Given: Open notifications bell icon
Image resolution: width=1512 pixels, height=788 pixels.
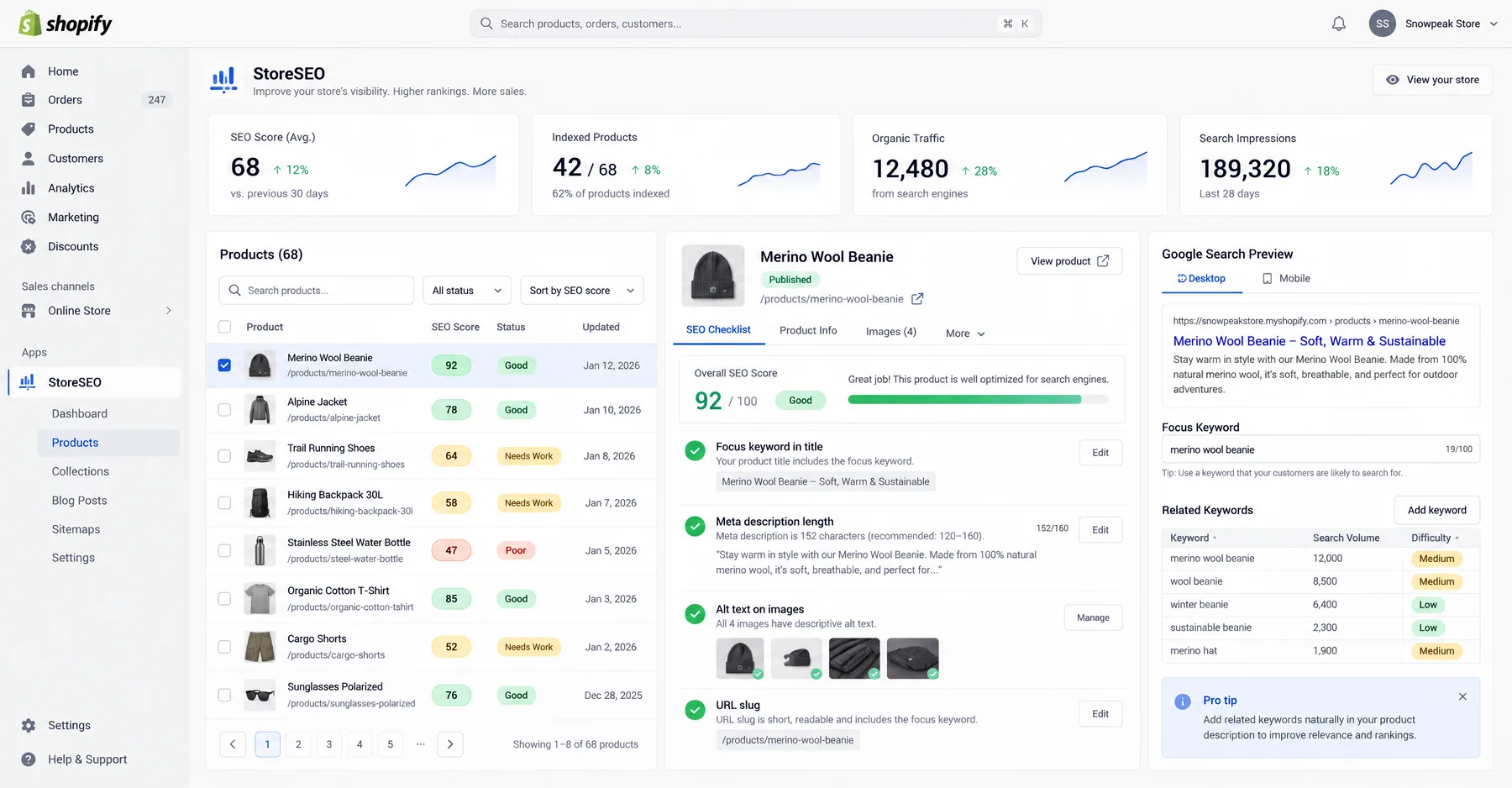Looking at the screenshot, I should click(1339, 24).
